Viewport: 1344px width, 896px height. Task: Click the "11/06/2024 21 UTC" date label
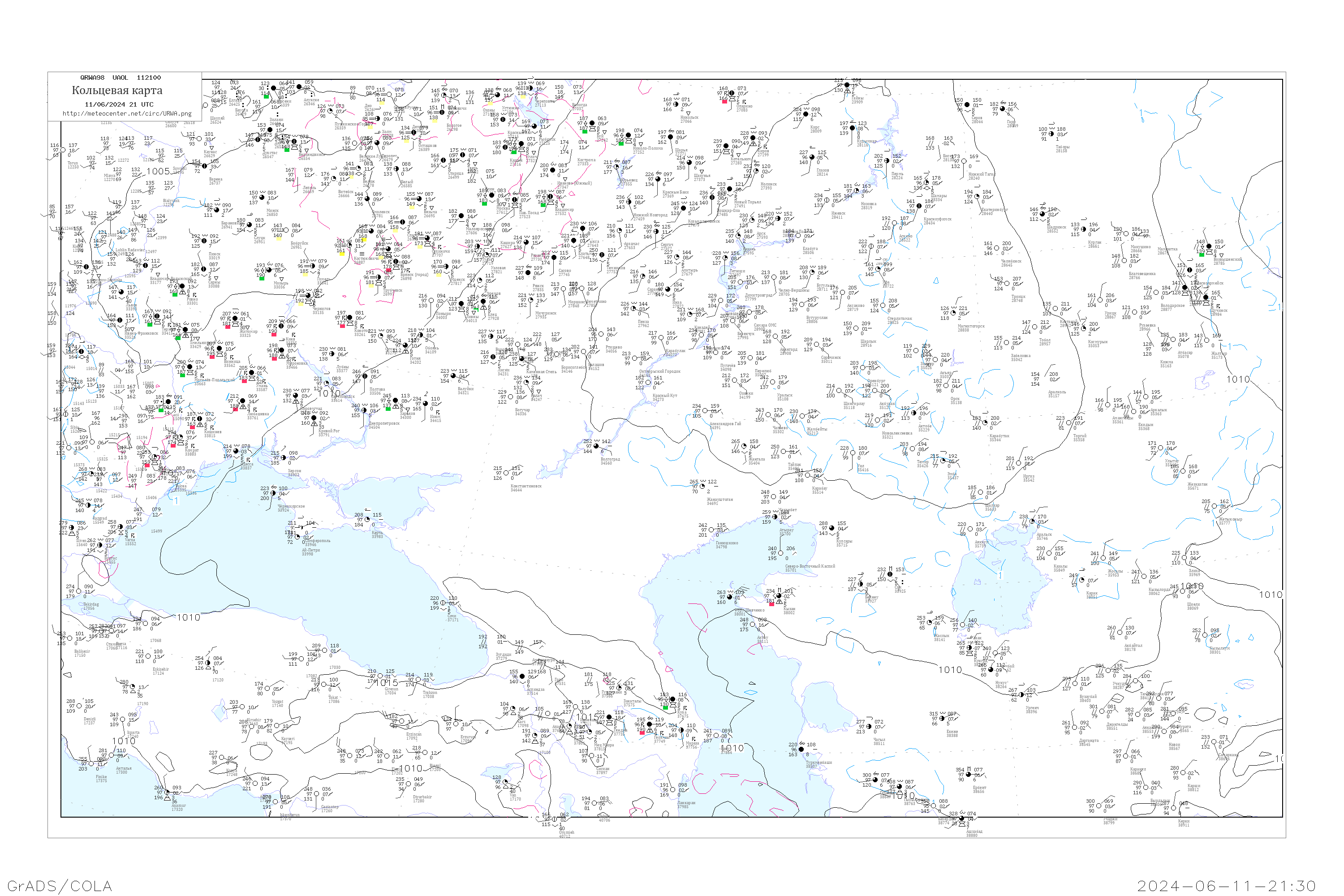119,104
